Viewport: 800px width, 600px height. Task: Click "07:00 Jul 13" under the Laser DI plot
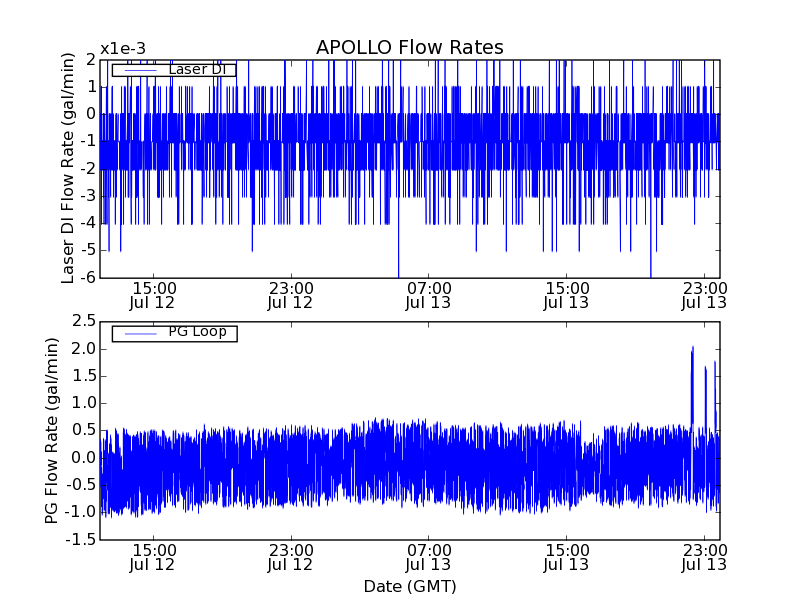[x=429, y=296]
